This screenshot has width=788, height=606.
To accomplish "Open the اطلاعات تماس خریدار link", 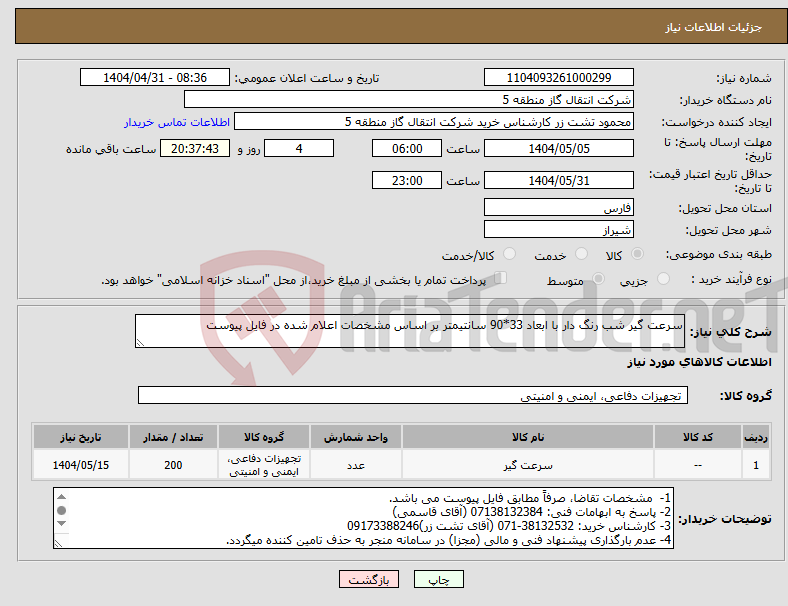I will 177,122.
